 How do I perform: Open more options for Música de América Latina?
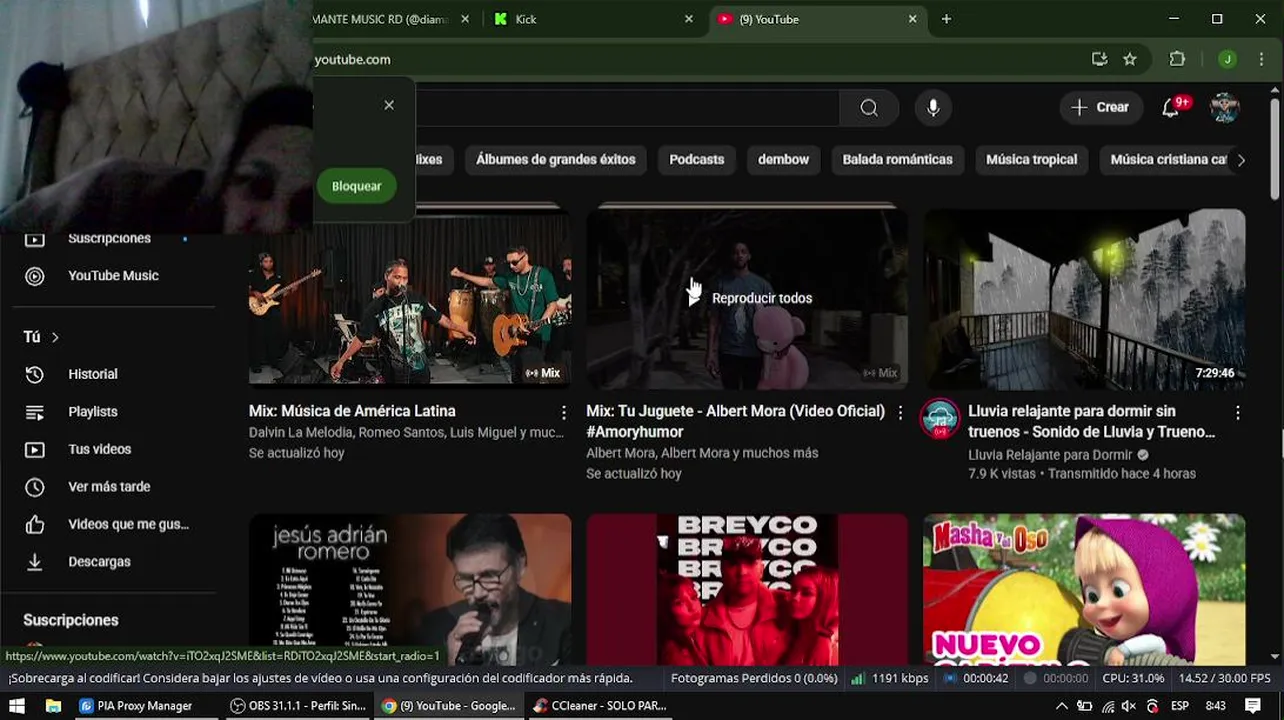click(563, 412)
